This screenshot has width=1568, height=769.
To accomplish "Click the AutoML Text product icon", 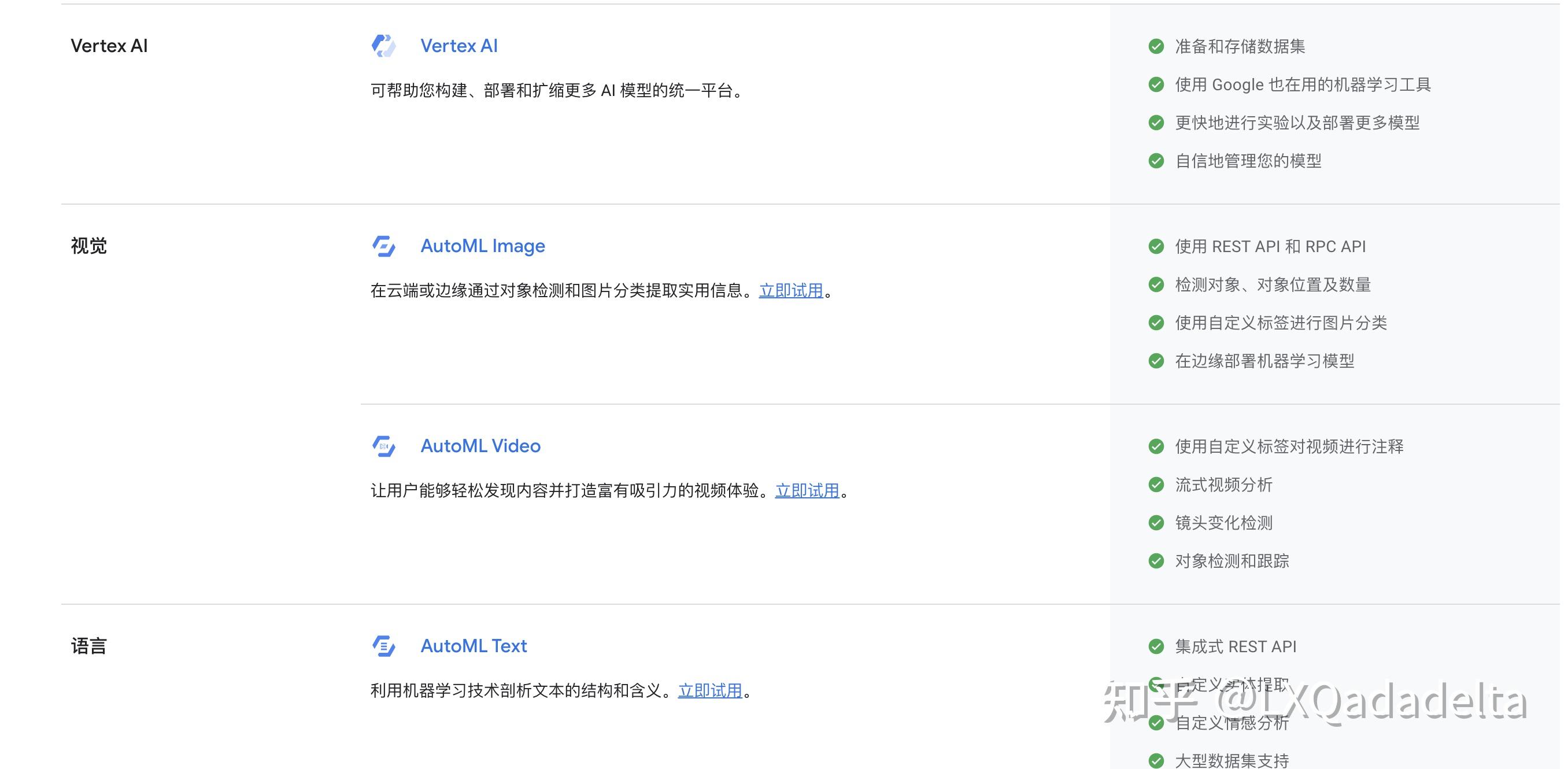I will pos(383,646).
